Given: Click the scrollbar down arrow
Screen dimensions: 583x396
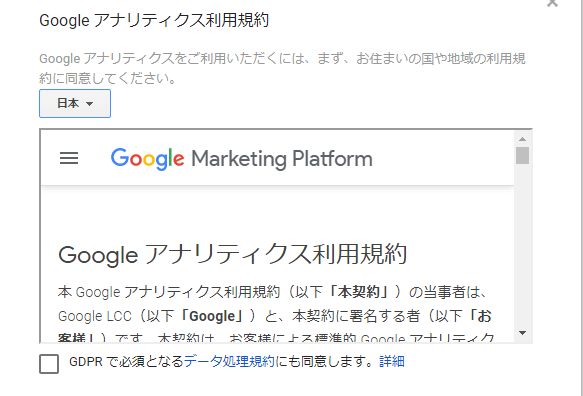Looking at the screenshot, I should coord(522,332).
